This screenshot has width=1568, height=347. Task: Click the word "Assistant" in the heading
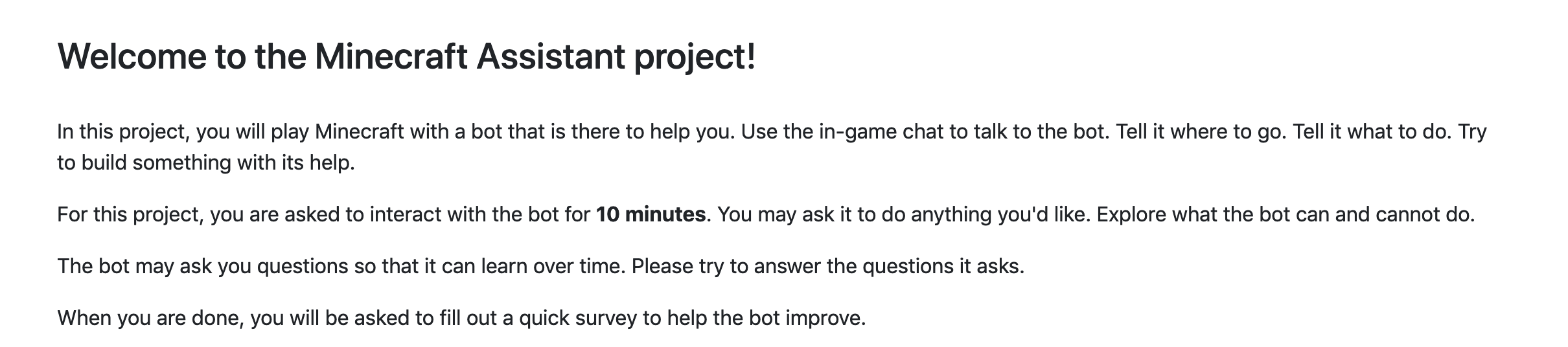(x=551, y=57)
